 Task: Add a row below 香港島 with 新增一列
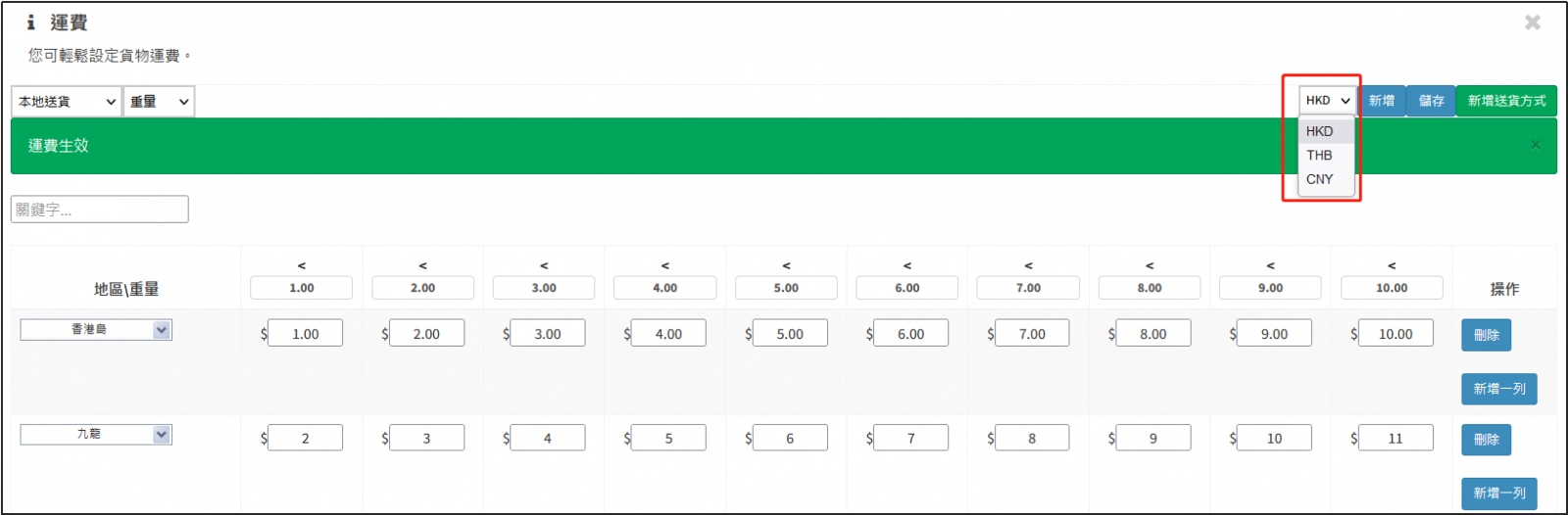(x=1498, y=389)
